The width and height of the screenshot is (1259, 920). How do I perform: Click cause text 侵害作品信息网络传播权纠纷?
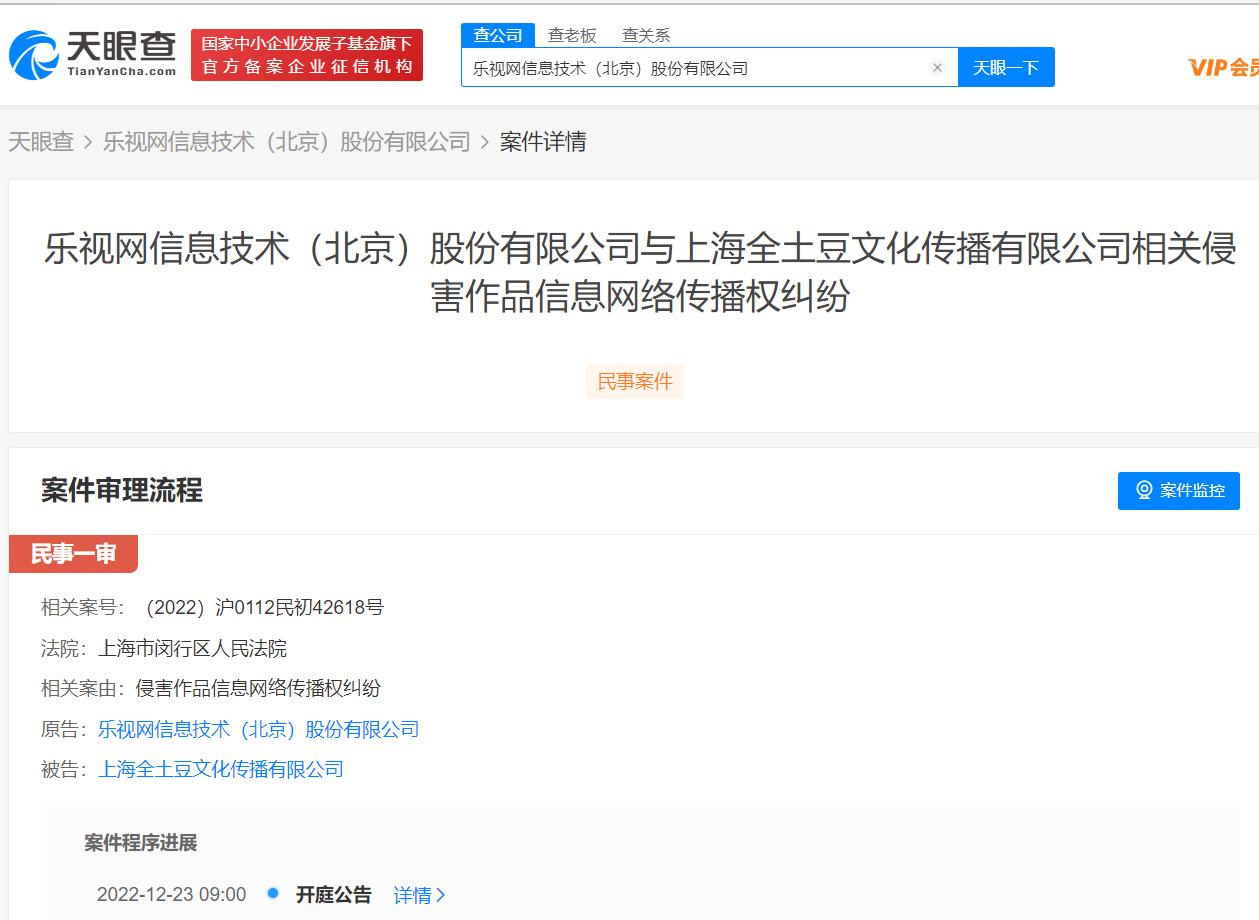click(258, 688)
